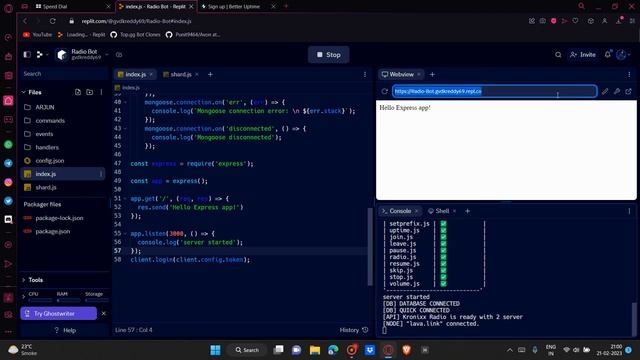This screenshot has width=640, height=360.
Task: Open the handlers folder
Action: click(x=63, y=147)
